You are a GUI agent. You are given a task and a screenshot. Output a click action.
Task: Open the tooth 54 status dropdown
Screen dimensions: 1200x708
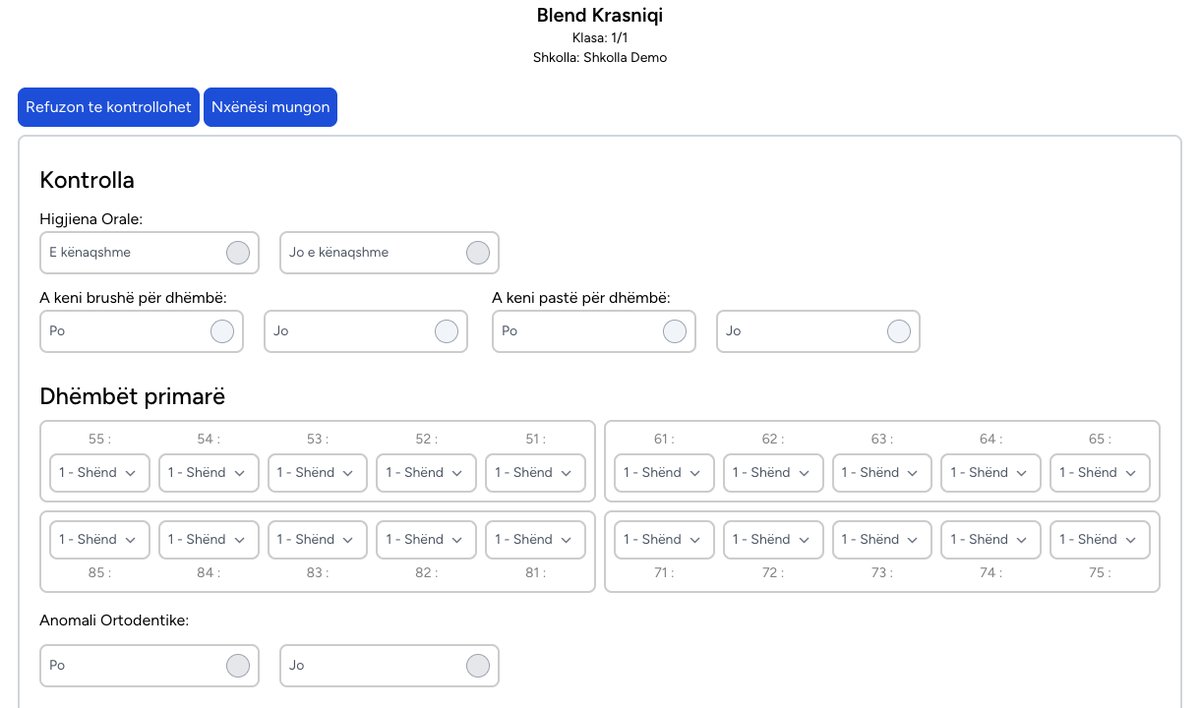209,473
